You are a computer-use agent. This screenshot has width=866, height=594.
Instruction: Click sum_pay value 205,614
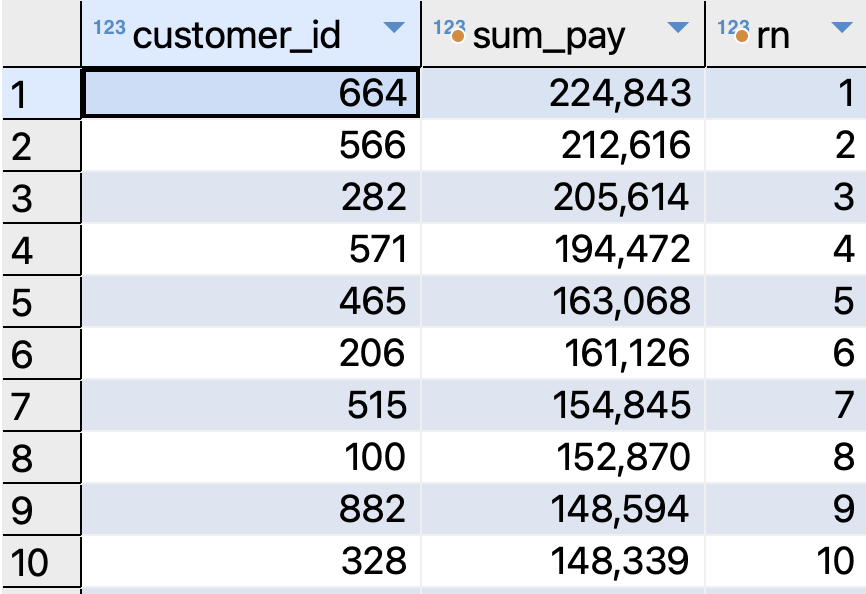click(x=621, y=198)
